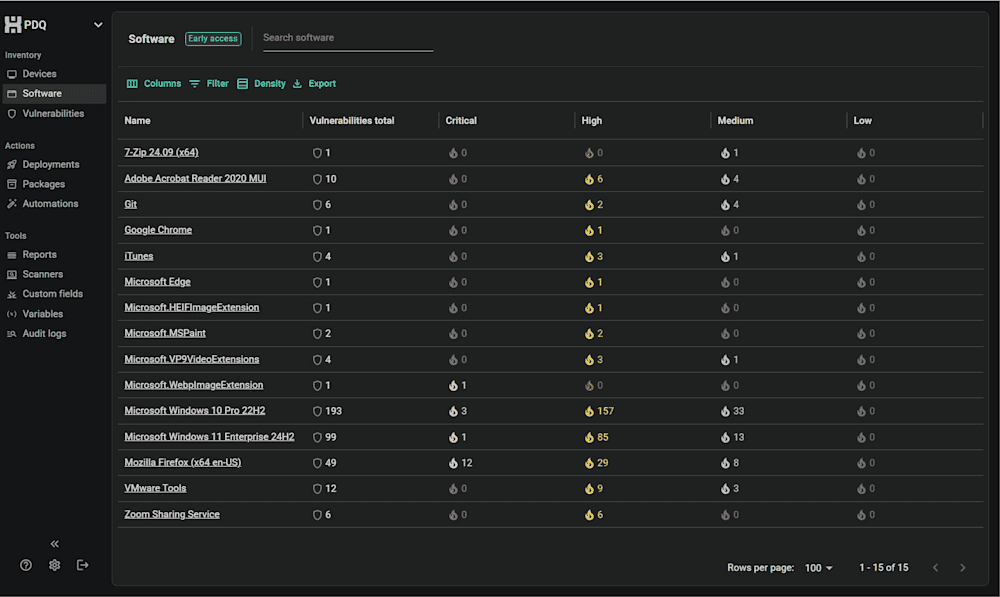The image size is (1000, 597).
Task: Sort by Critical column header
Action: tap(461, 121)
